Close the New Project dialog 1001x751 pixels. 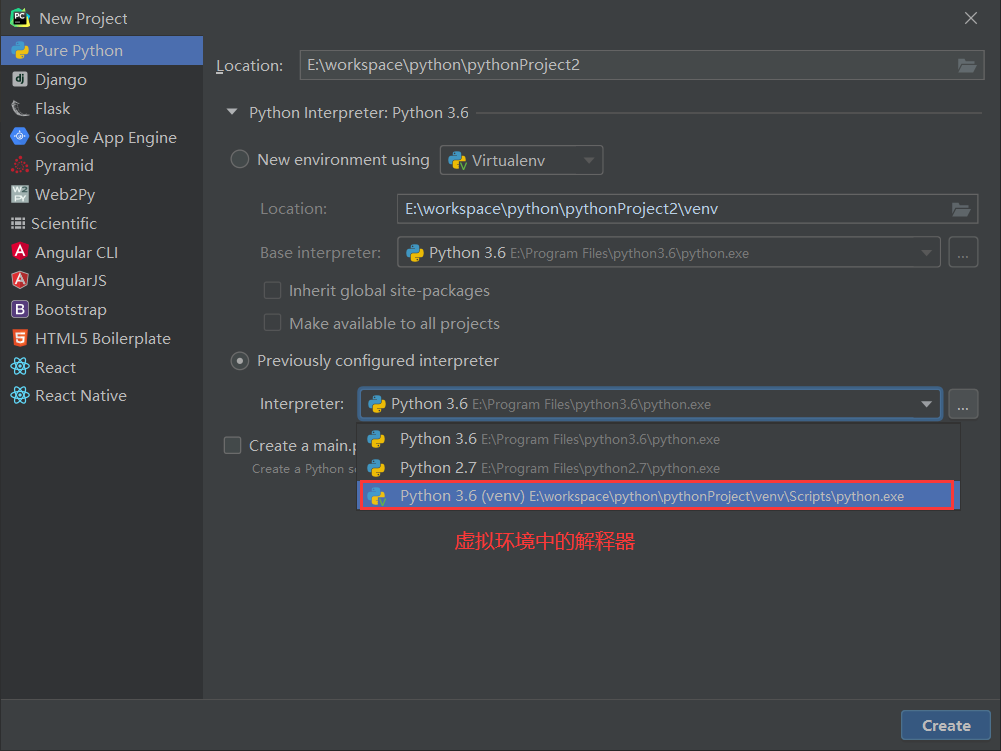point(970,18)
